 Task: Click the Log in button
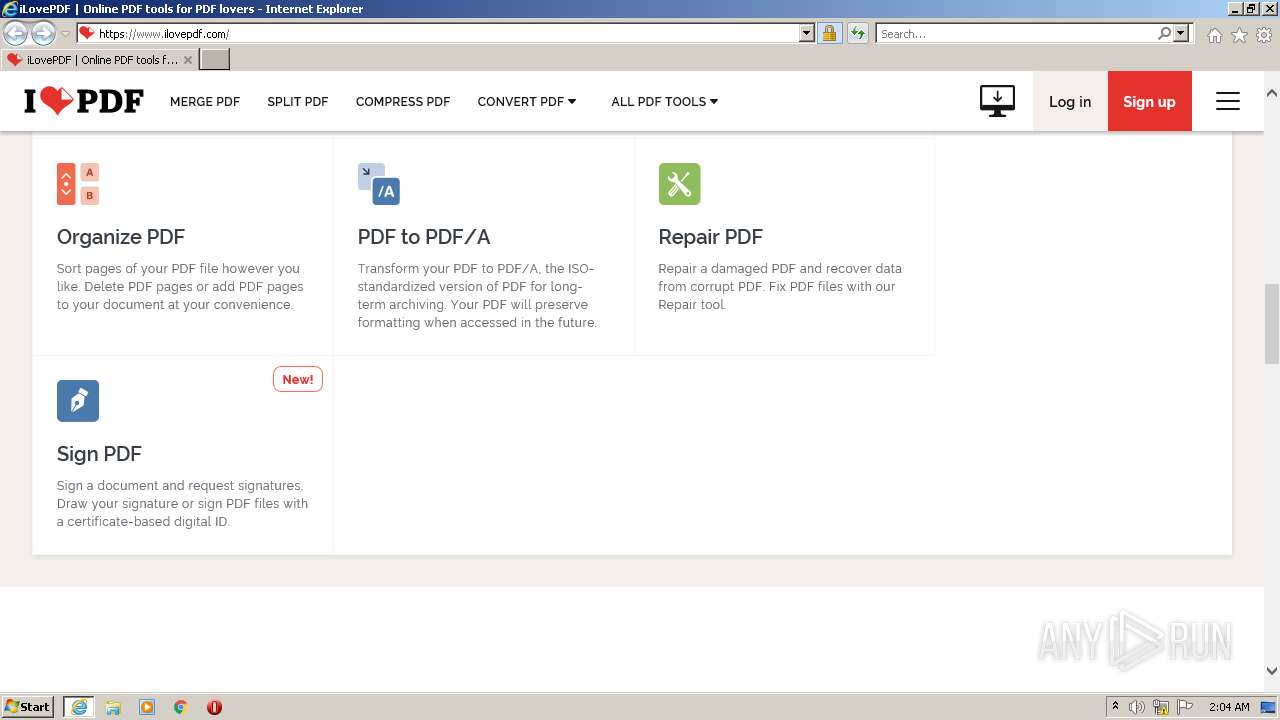pos(1070,101)
